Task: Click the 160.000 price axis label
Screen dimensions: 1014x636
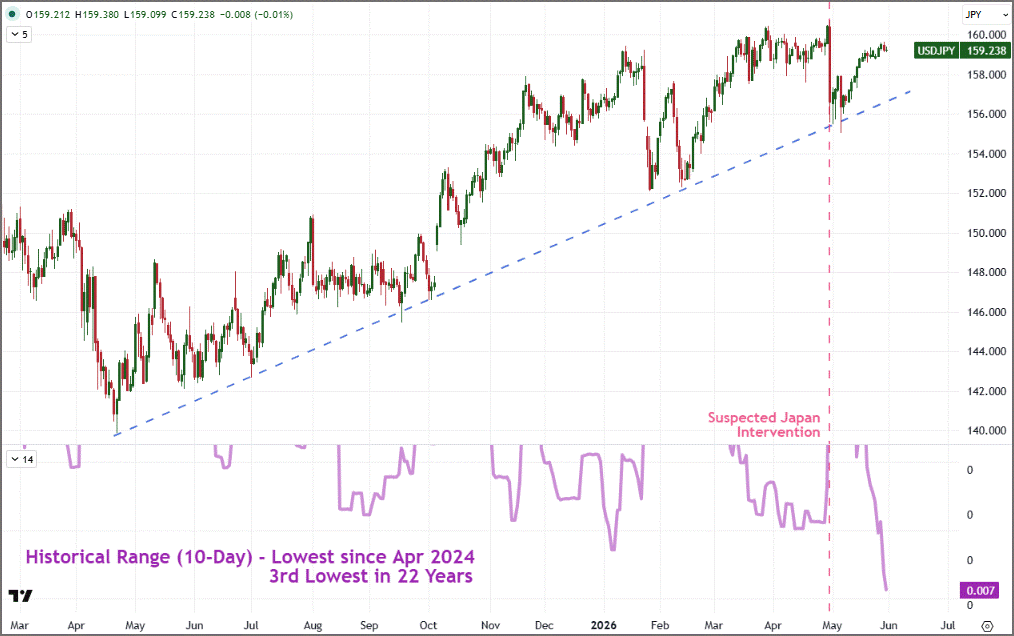Action: (x=986, y=35)
